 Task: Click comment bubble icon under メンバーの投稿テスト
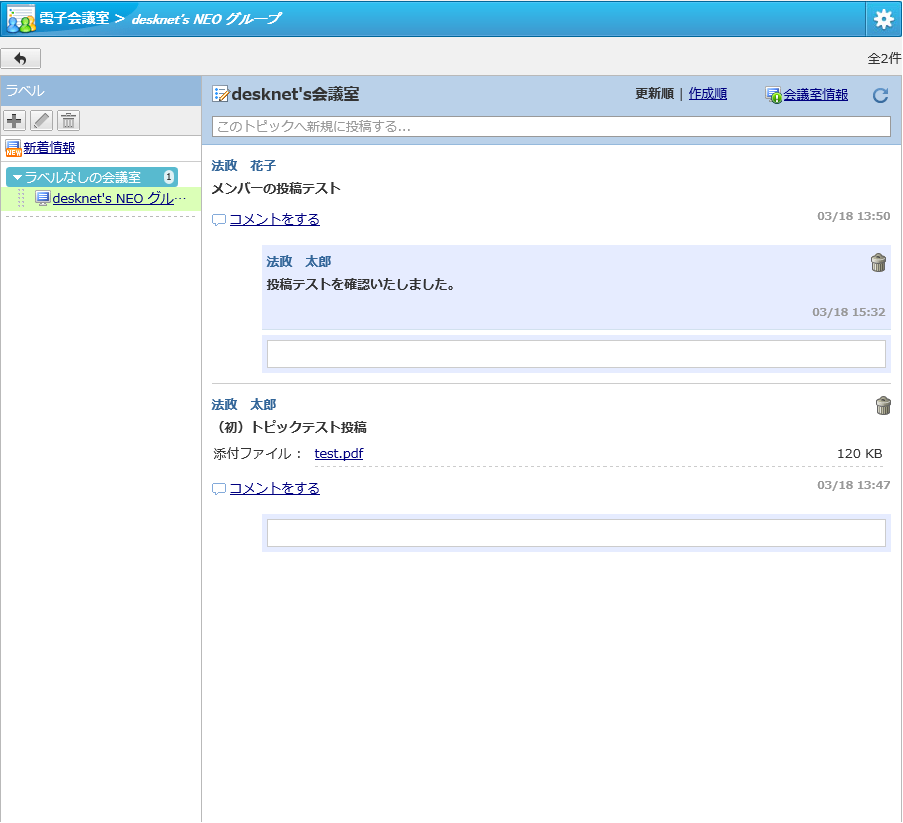click(219, 220)
